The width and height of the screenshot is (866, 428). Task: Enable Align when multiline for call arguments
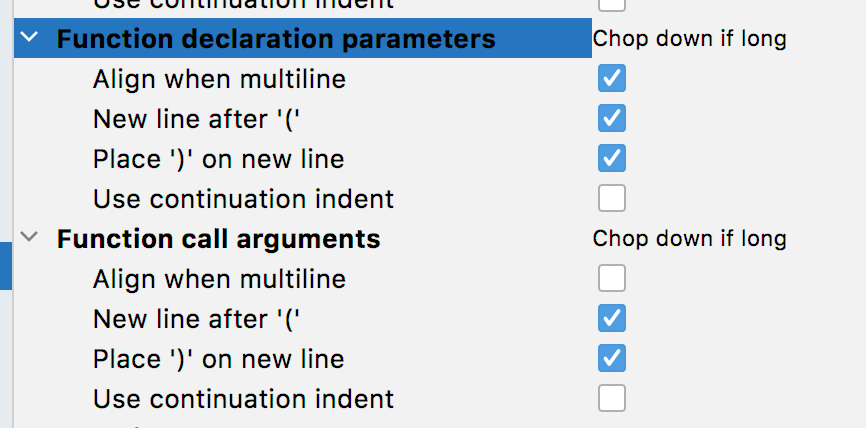[x=611, y=278]
